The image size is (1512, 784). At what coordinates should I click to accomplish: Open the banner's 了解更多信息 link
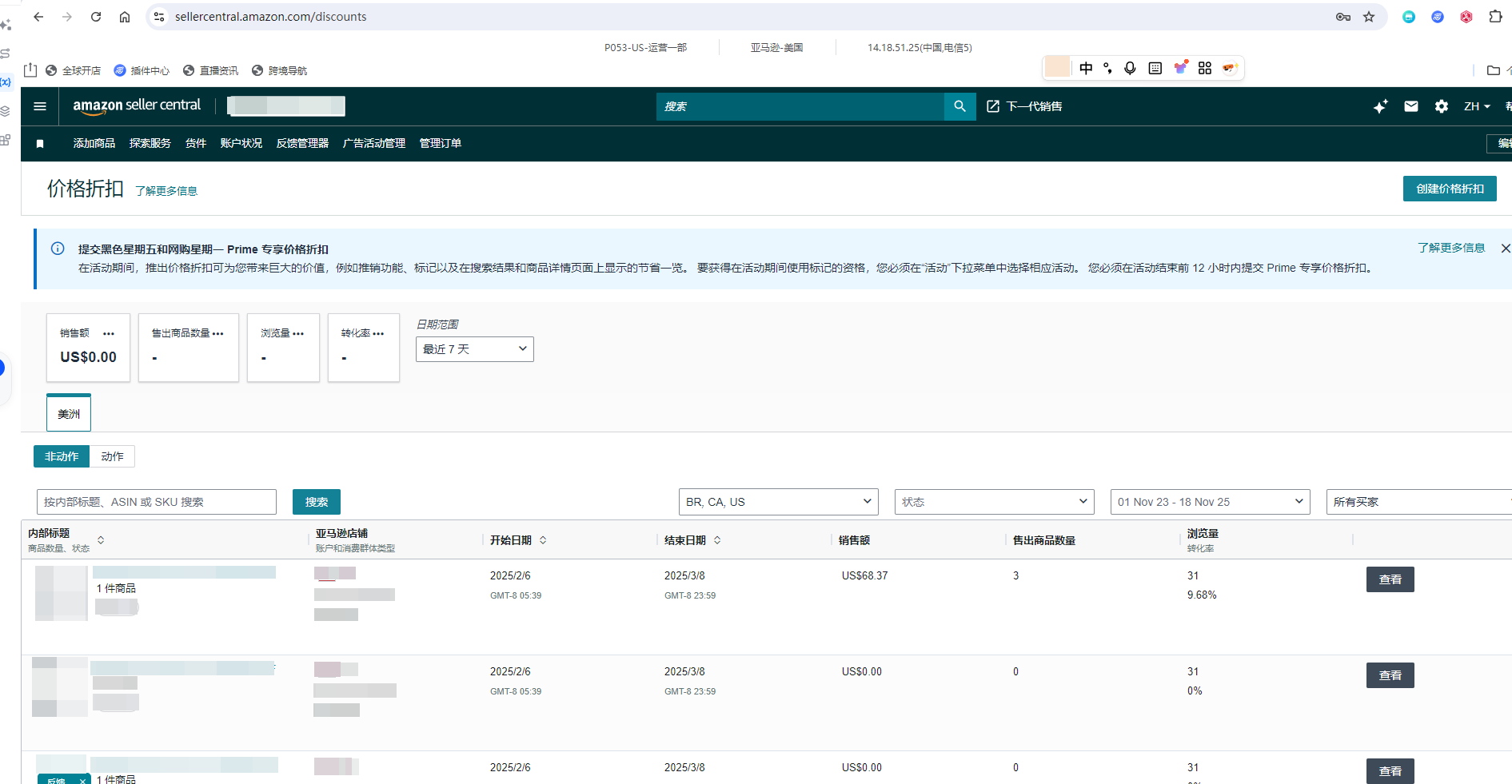click(x=1451, y=248)
